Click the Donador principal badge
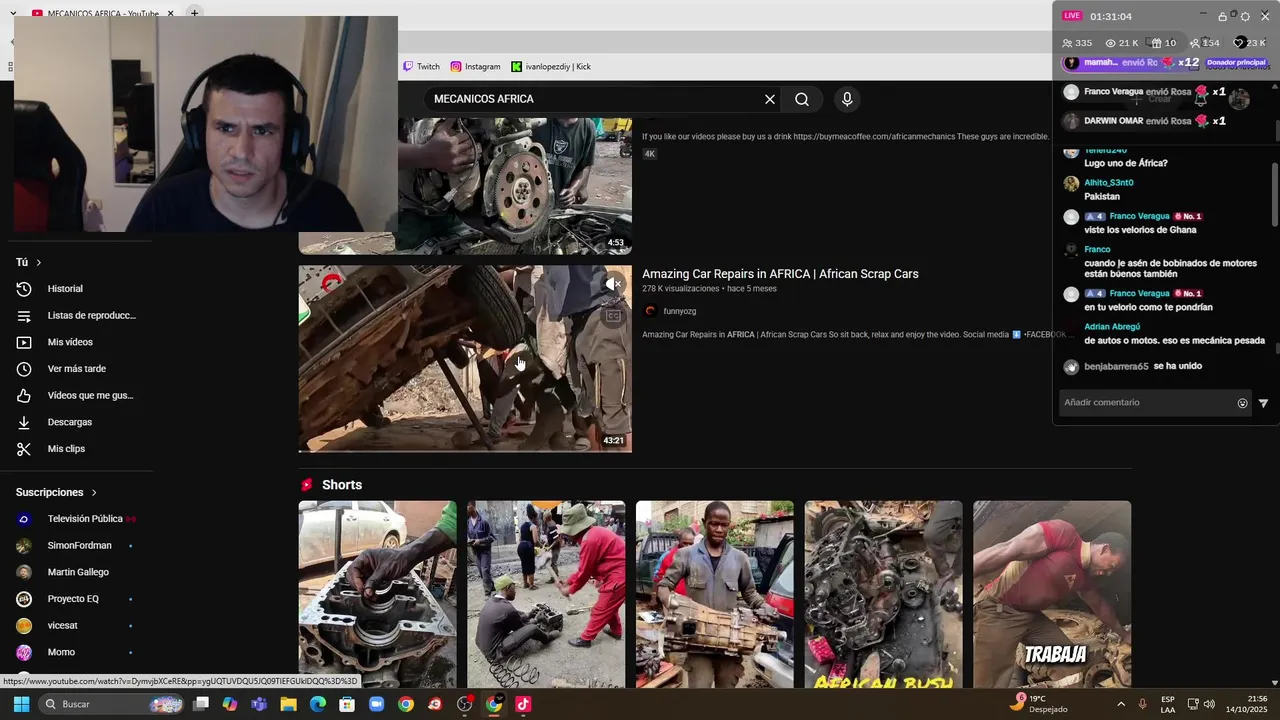Image resolution: width=1280 pixels, height=720 pixels. click(x=1237, y=63)
